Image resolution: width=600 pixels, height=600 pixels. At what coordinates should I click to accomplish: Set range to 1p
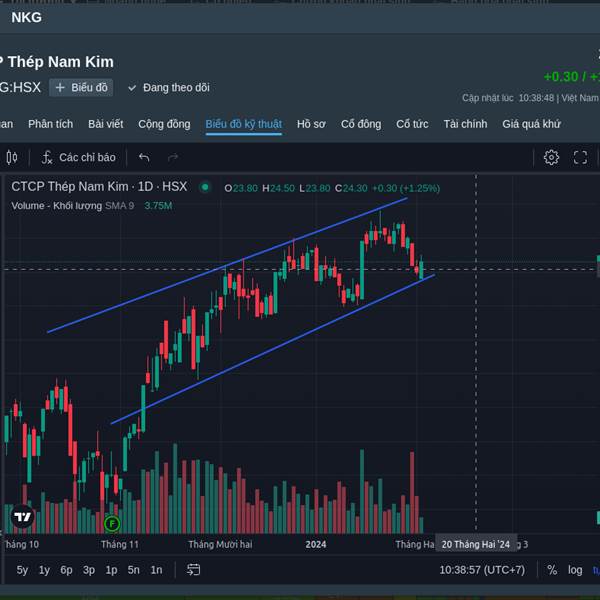click(x=111, y=570)
